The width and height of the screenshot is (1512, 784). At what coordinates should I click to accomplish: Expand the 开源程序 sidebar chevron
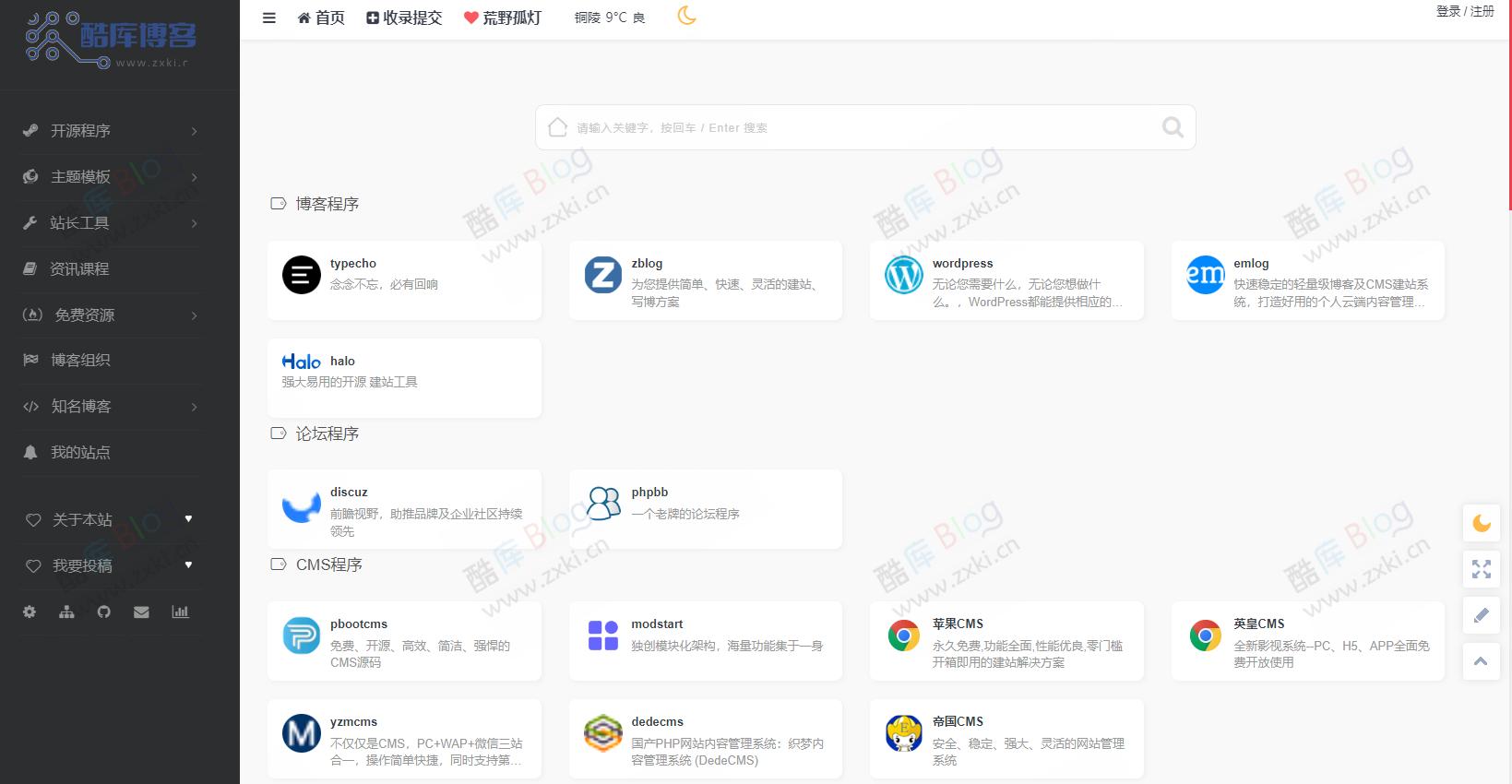click(x=194, y=131)
